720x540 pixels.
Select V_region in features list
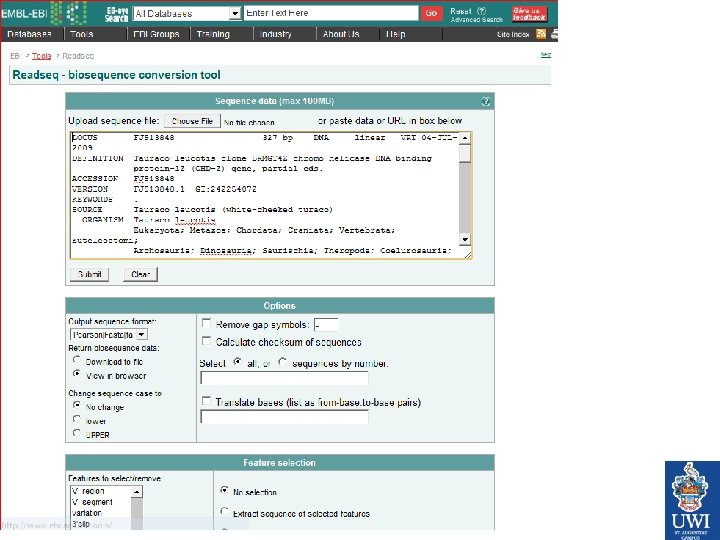coord(88,491)
